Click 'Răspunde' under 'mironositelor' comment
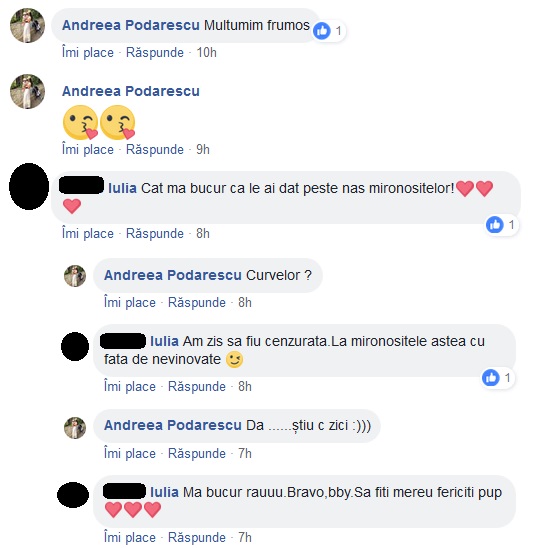This screenshot has width=558, height=548. pos(155,234)
